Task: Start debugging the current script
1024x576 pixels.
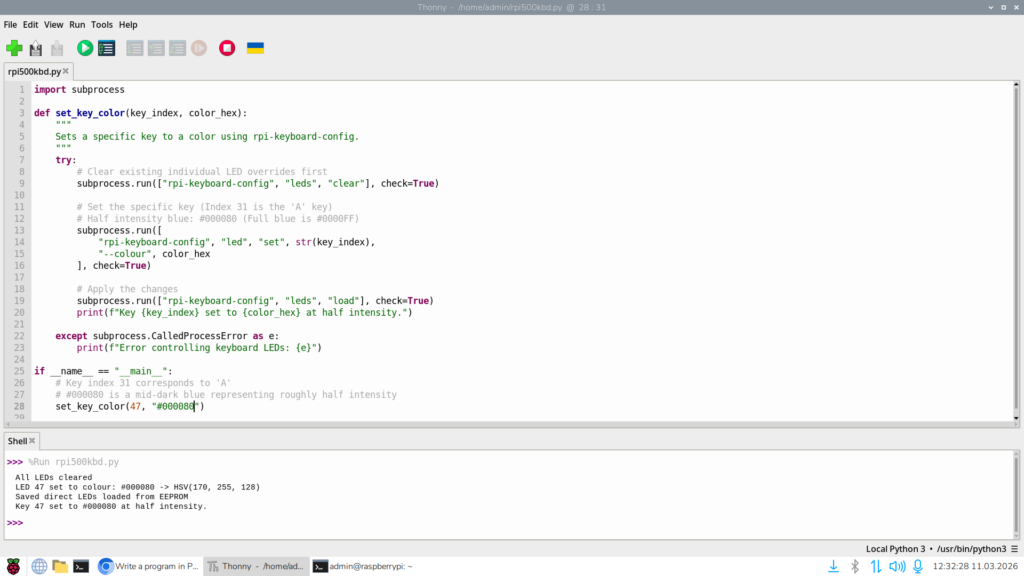Action: 107,47
